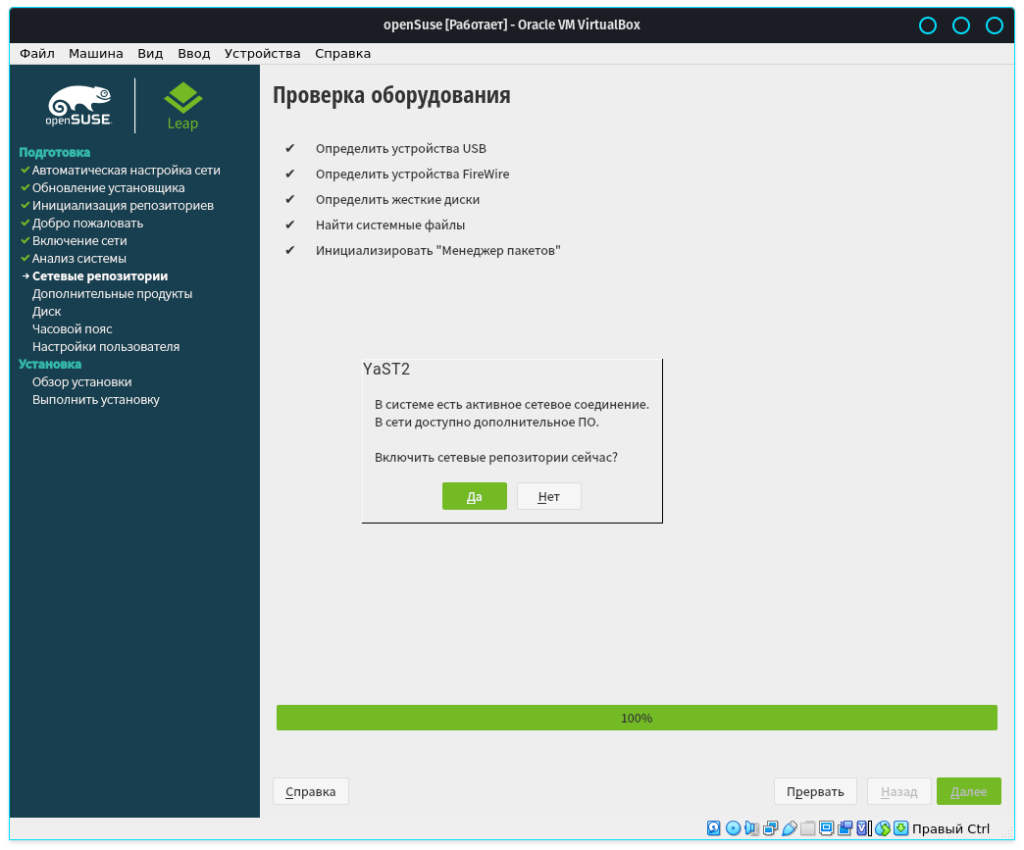Click the 'Установка' section heading
Image resolution: width=1024 pixels, height=850 pixels.
tap(50, 364)
